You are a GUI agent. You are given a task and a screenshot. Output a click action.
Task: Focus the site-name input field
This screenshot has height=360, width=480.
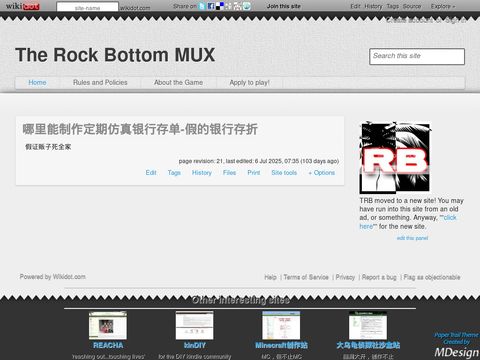pos(87,7)
